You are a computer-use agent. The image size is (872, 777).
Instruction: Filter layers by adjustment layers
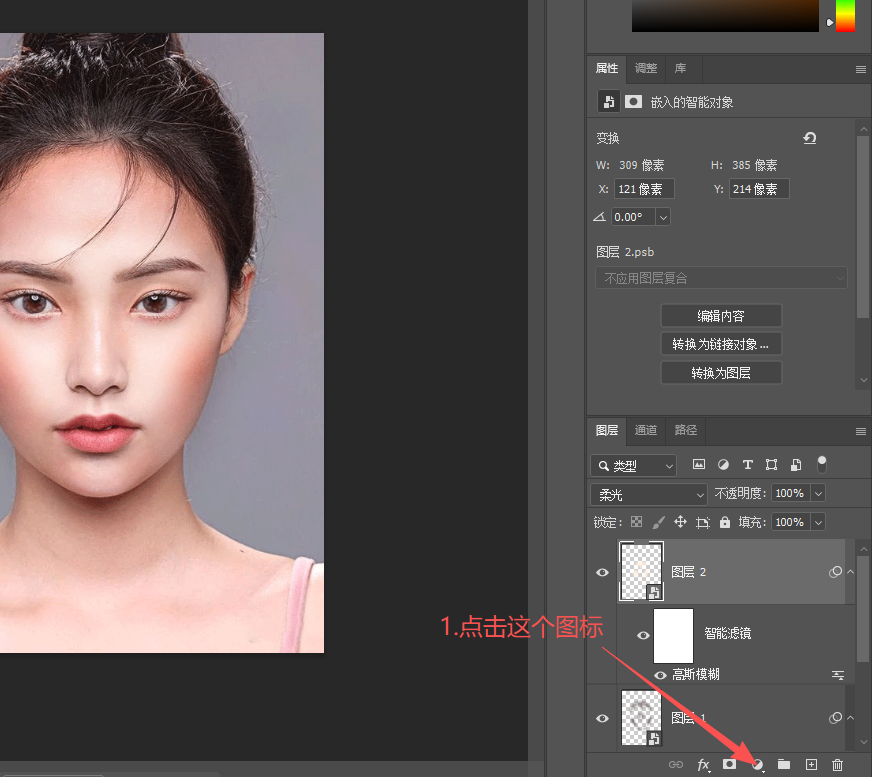723,464
